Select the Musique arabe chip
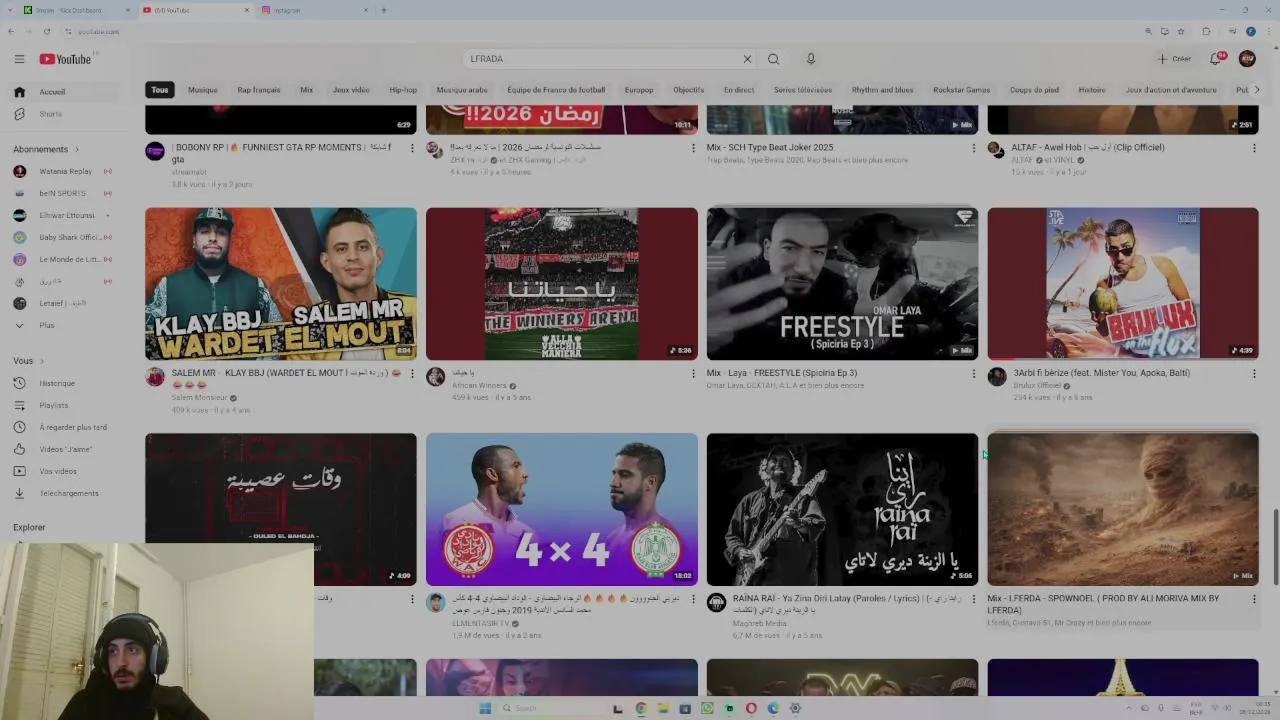Image resolution: width=1280 pixels, height=720 pixels. point(462,90)
